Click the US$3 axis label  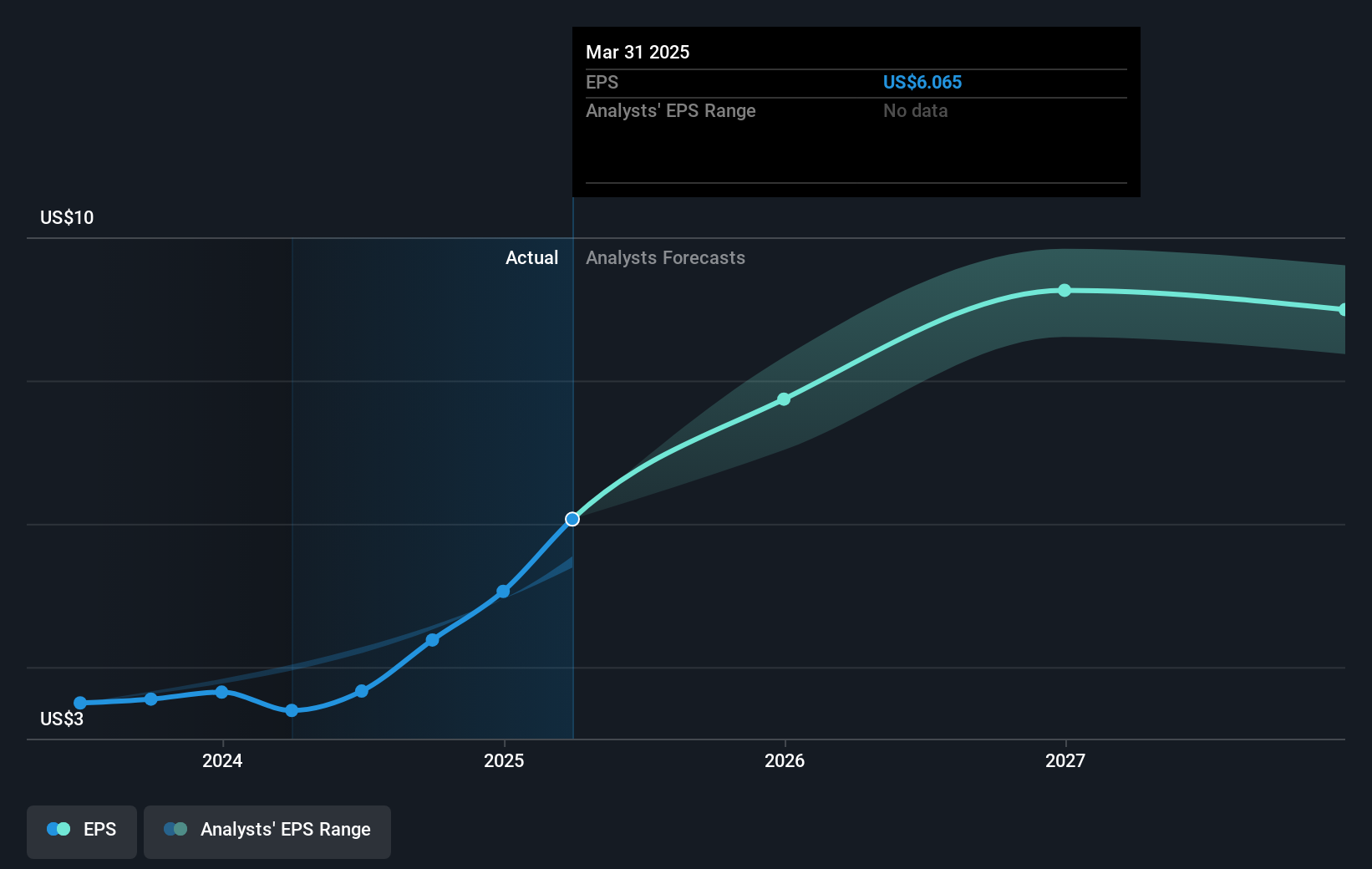click(62, 719)
